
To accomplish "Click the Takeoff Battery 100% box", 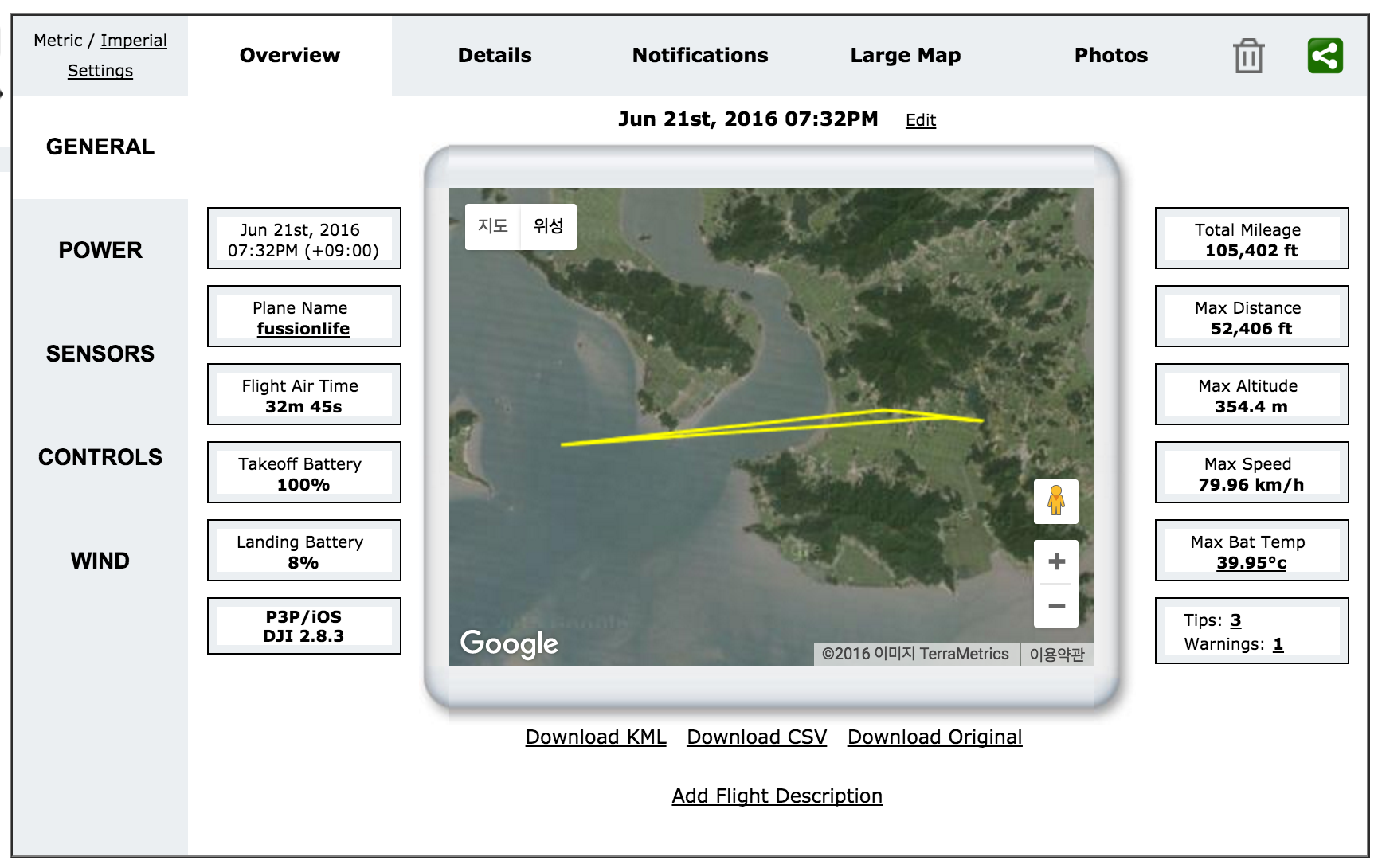I will 303,472.
